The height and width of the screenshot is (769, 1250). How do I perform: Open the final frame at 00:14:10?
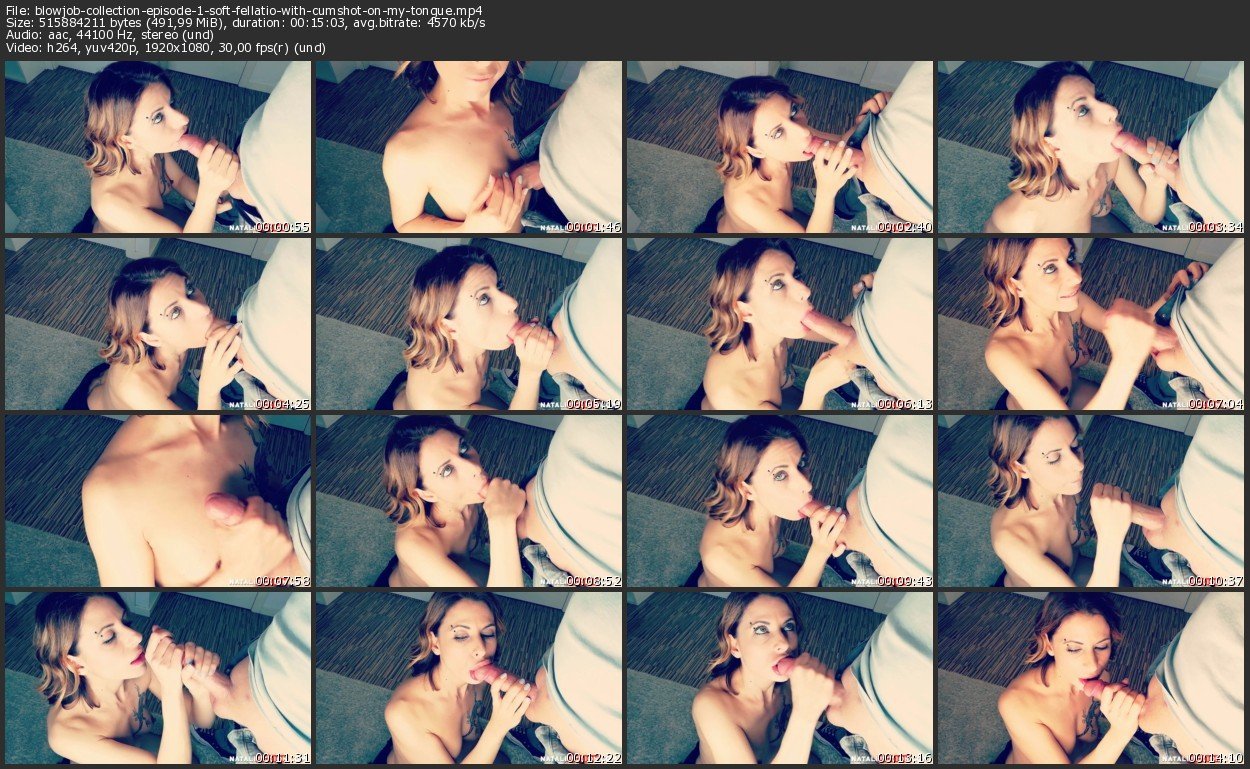(x=1091, y=678)
